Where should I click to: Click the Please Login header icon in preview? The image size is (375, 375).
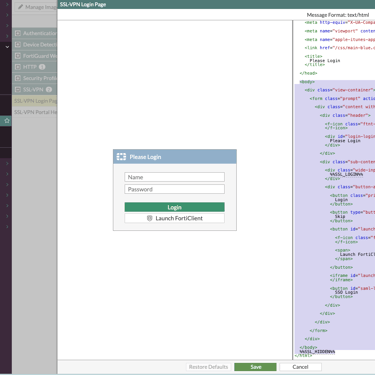coord(121,157)
